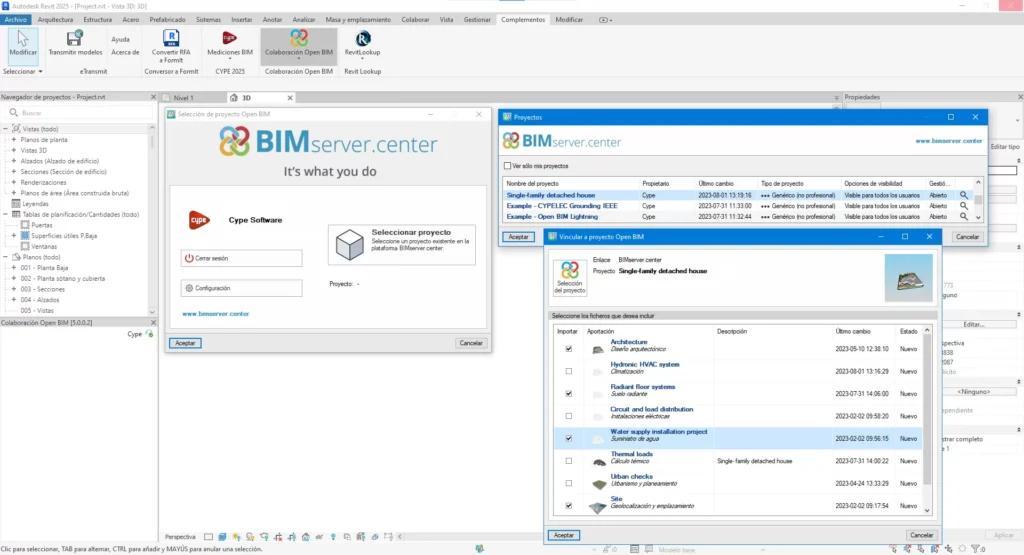Screen dimensions: 1024x555
Task: Click magnifier icon for Open BIM Lightning row
Action: (x=963, y=217)
